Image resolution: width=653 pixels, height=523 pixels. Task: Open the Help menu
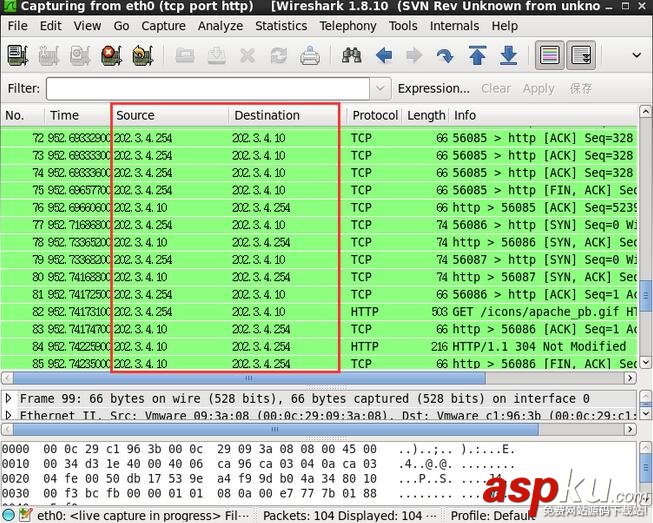coord(504,26)
